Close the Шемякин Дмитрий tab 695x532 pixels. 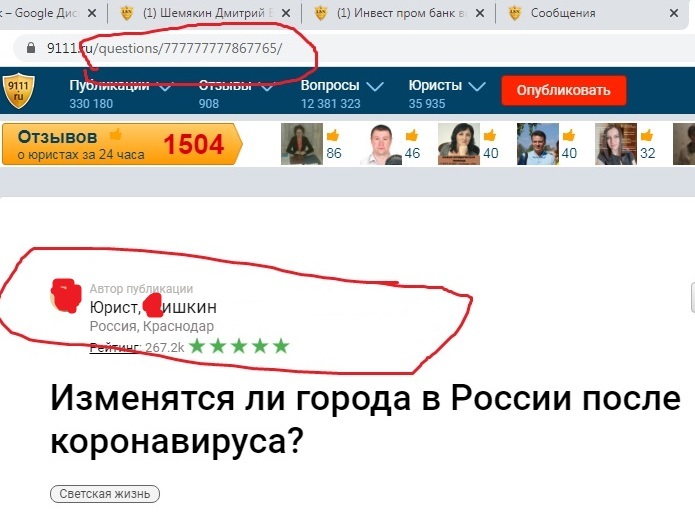tap(286, 13)
